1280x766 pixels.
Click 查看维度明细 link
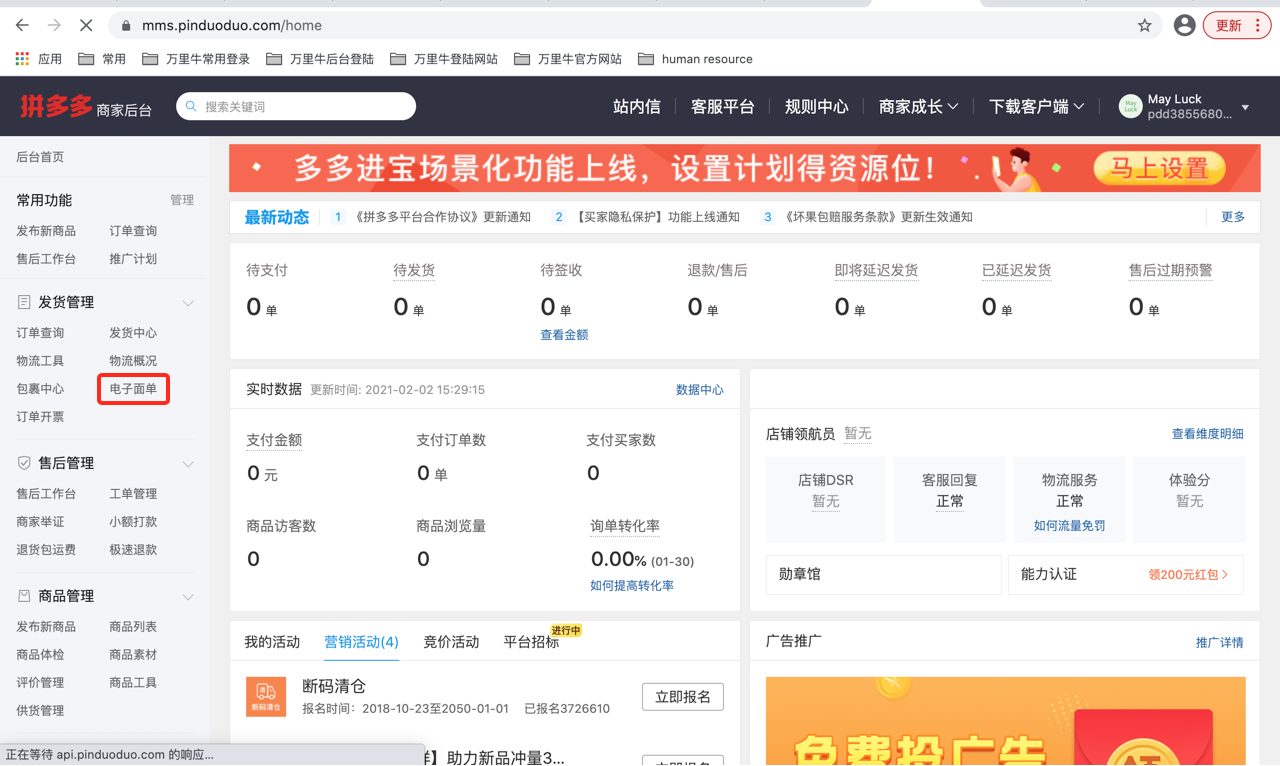[1208, 434]
